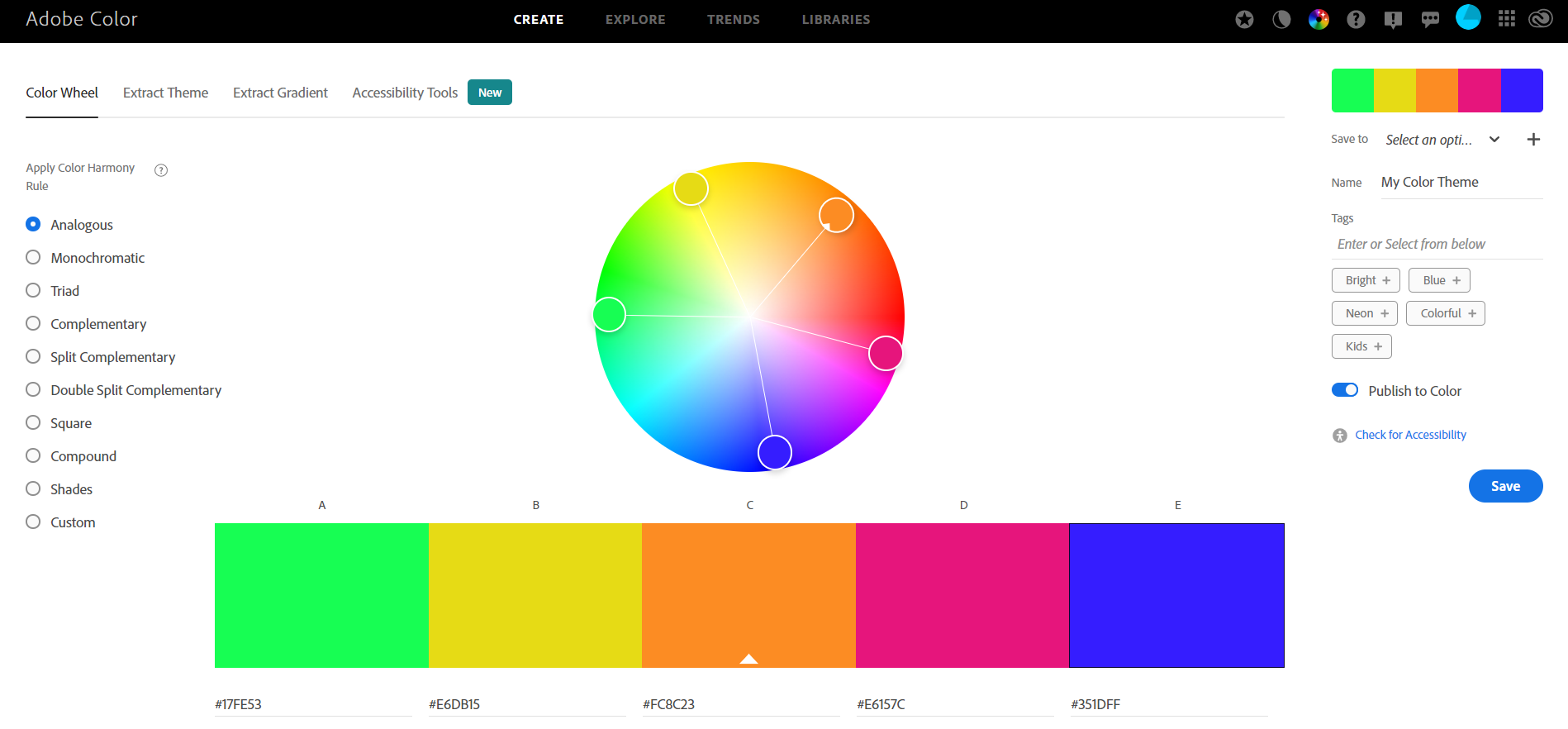Open the help question mark icon

point(1356,19)
